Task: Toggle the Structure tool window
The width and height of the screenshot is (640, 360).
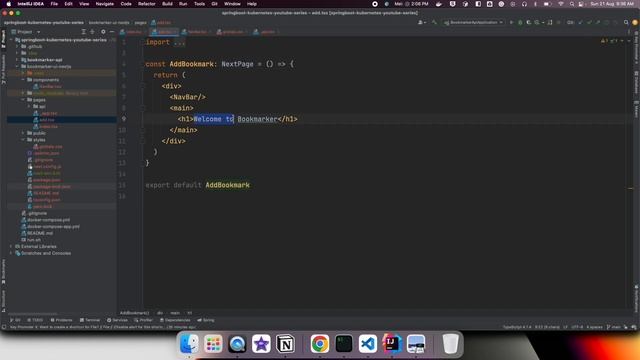Action: pos(3,300)
